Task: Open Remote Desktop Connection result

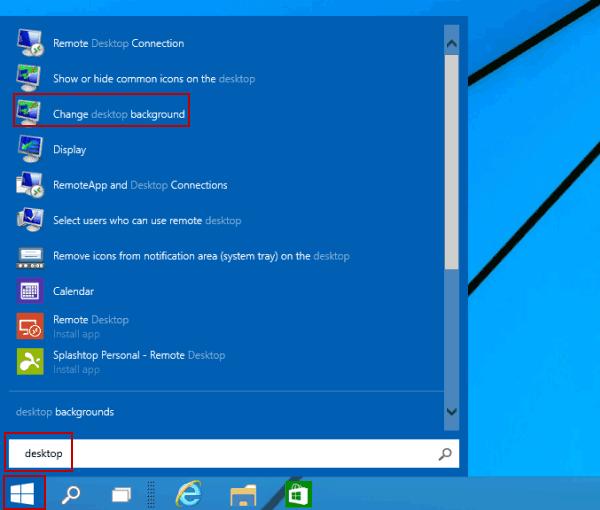Action: [x=118, y=43]
